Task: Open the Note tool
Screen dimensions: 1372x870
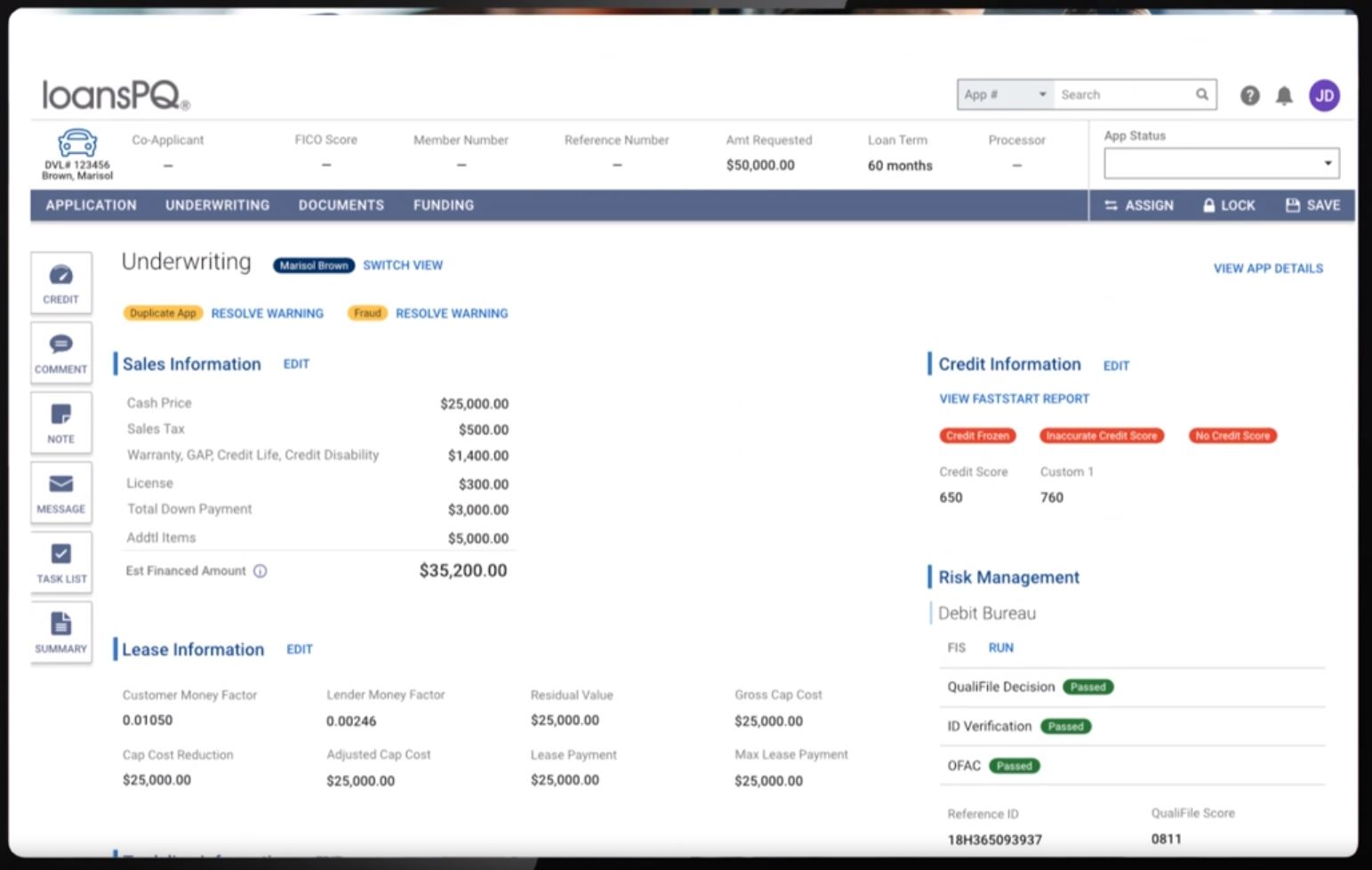Action: coord(60,423)
